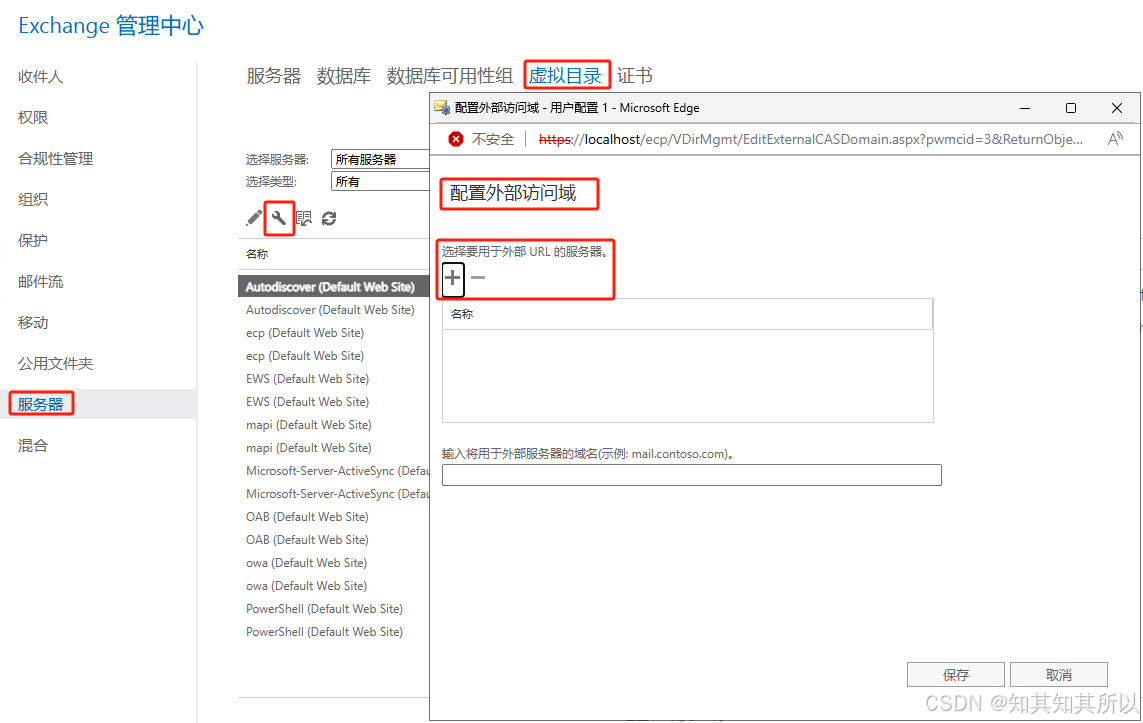
Task: Click the wrench configure external domain icon
Action: tap(279, 218)
